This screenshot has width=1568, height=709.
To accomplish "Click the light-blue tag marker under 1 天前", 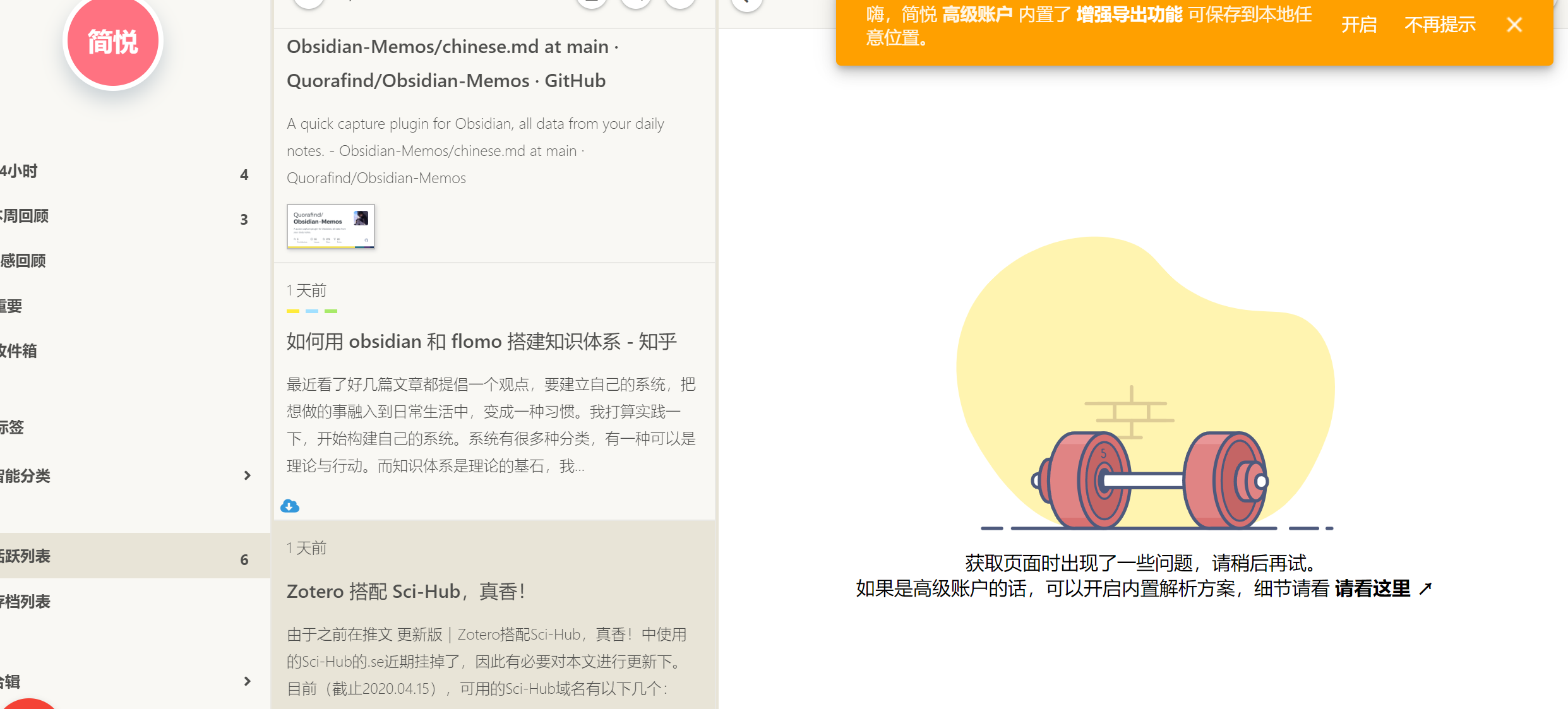I will (x=312, y=311).
